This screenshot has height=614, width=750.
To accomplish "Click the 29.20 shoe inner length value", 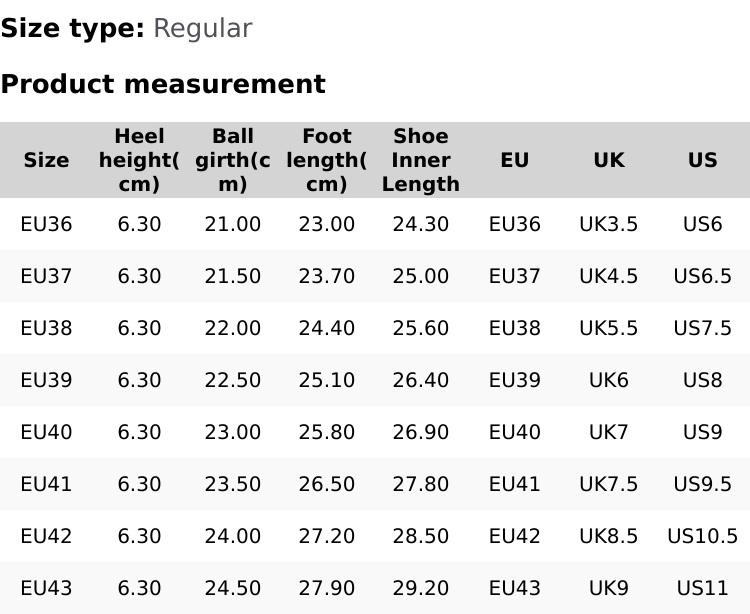I will [x=420, y=588].
